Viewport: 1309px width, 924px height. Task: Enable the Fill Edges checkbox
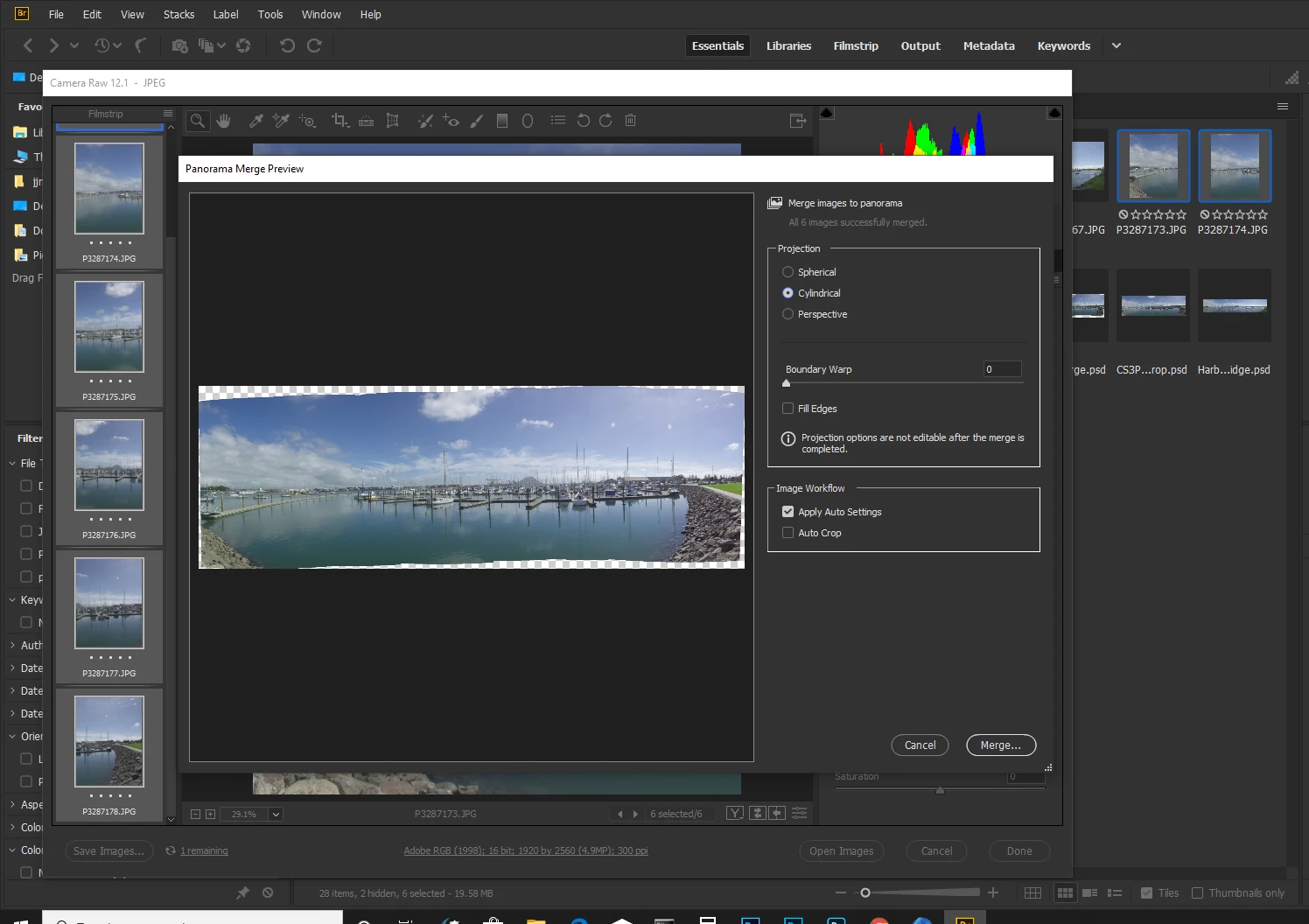(x=787, y=409)
